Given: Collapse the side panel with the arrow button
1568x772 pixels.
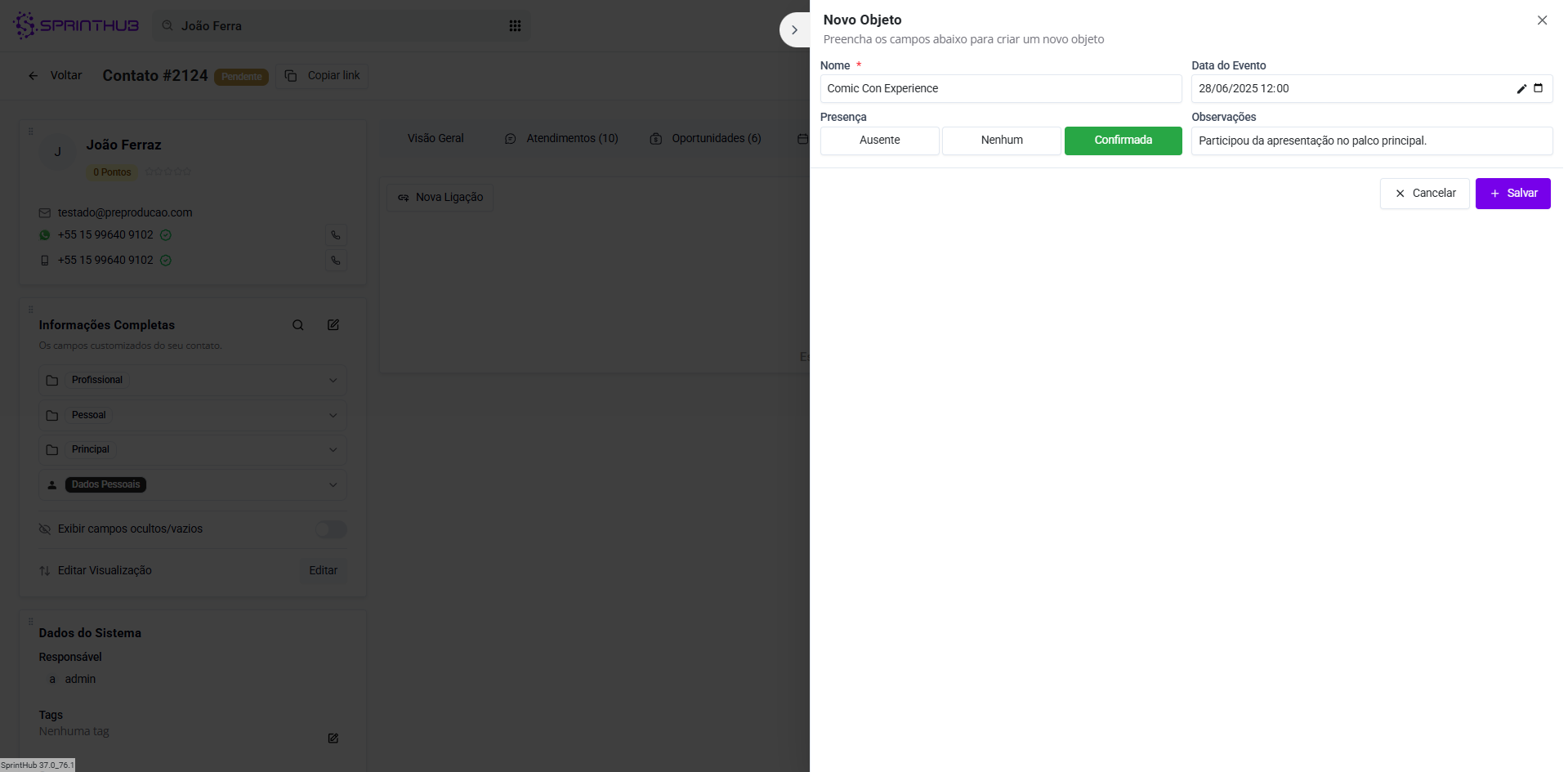Looking at the screenshot, I should point(794,30).
